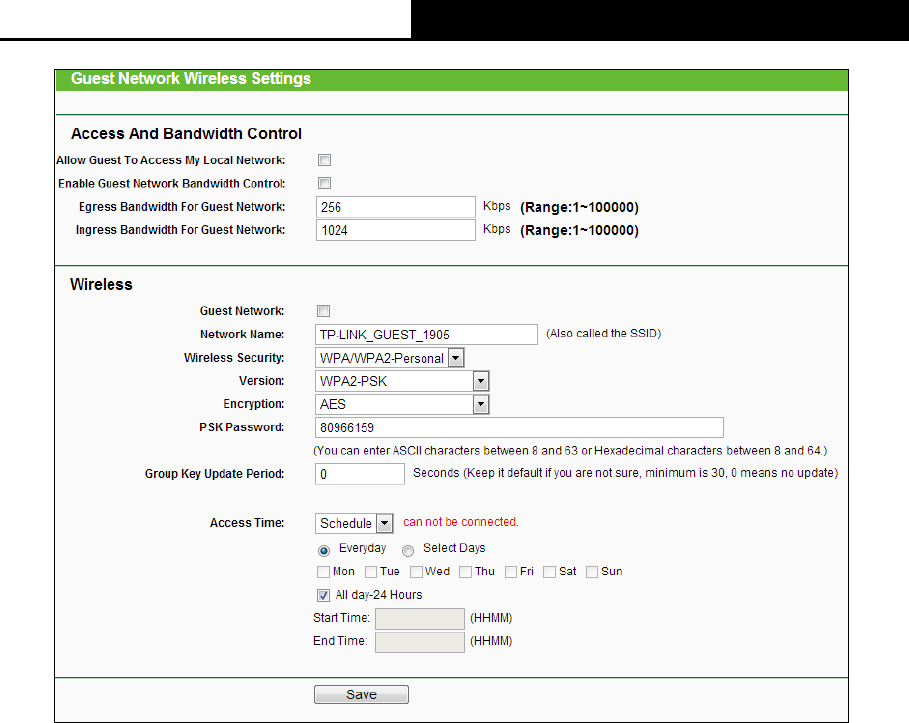Click the 'Group Key Update Period:' label

click(214, 474)
